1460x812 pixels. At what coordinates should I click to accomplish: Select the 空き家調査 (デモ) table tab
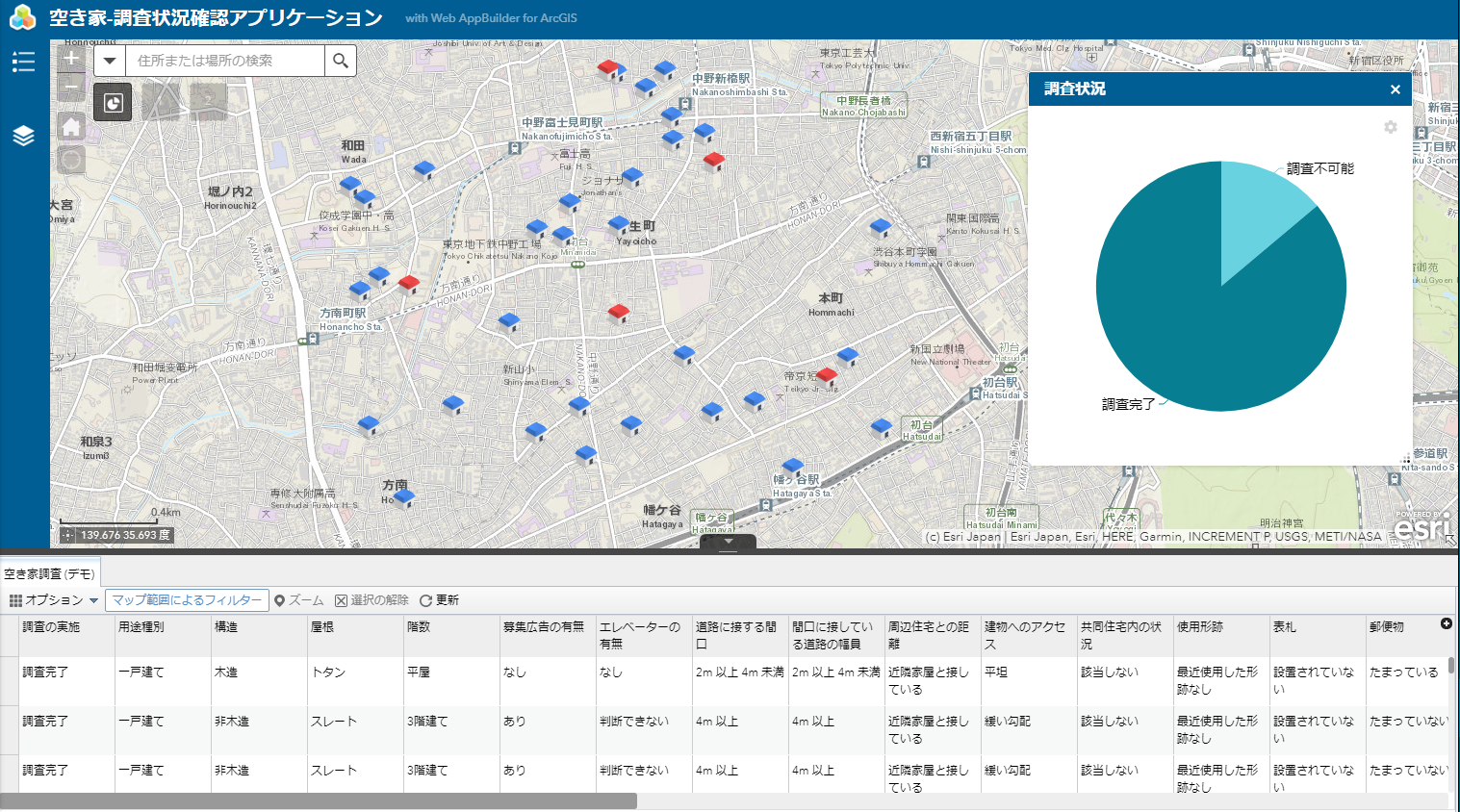tap(49, 574)
